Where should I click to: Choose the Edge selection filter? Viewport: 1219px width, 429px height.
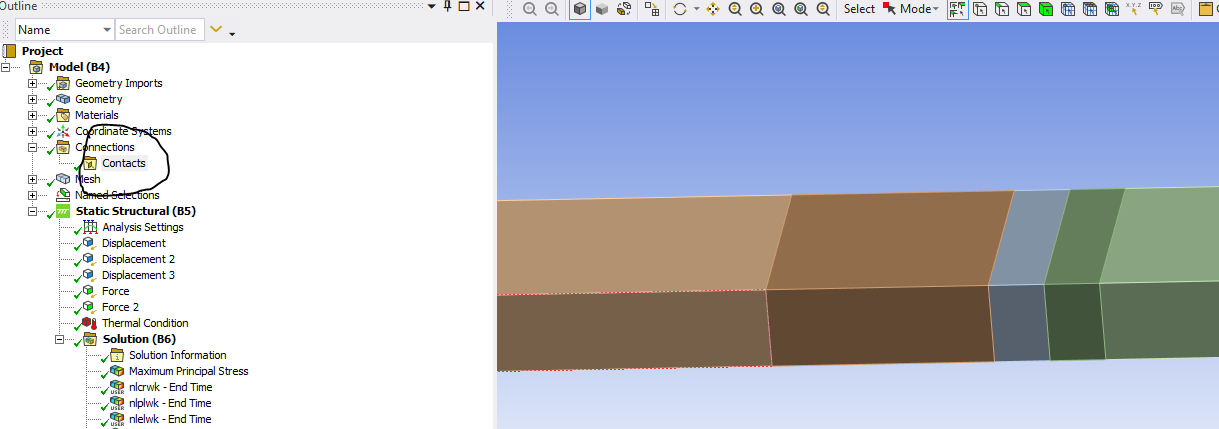pyautogui.click(x=1002, y=9)
